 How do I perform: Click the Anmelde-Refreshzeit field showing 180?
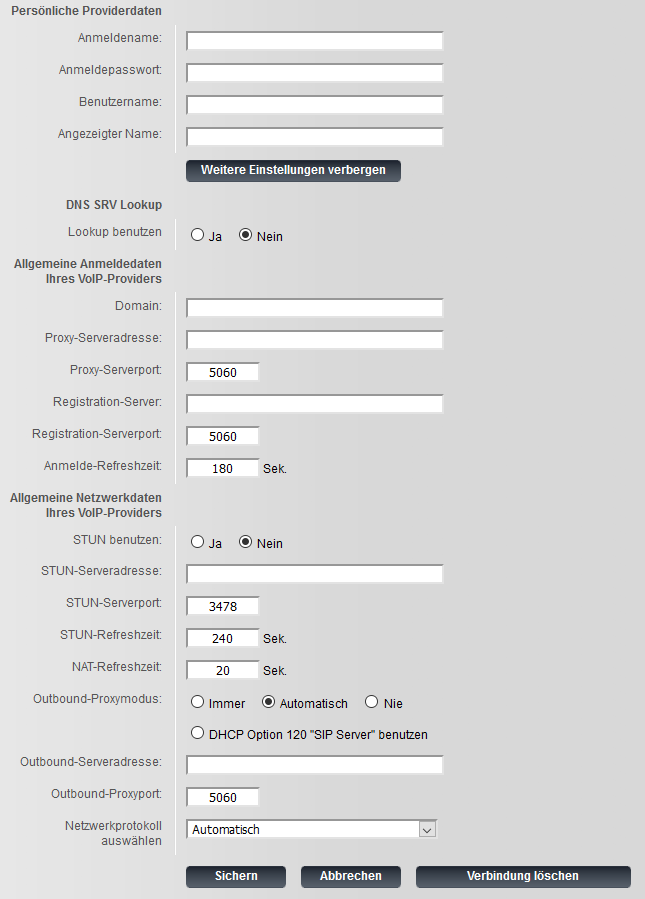223,468
